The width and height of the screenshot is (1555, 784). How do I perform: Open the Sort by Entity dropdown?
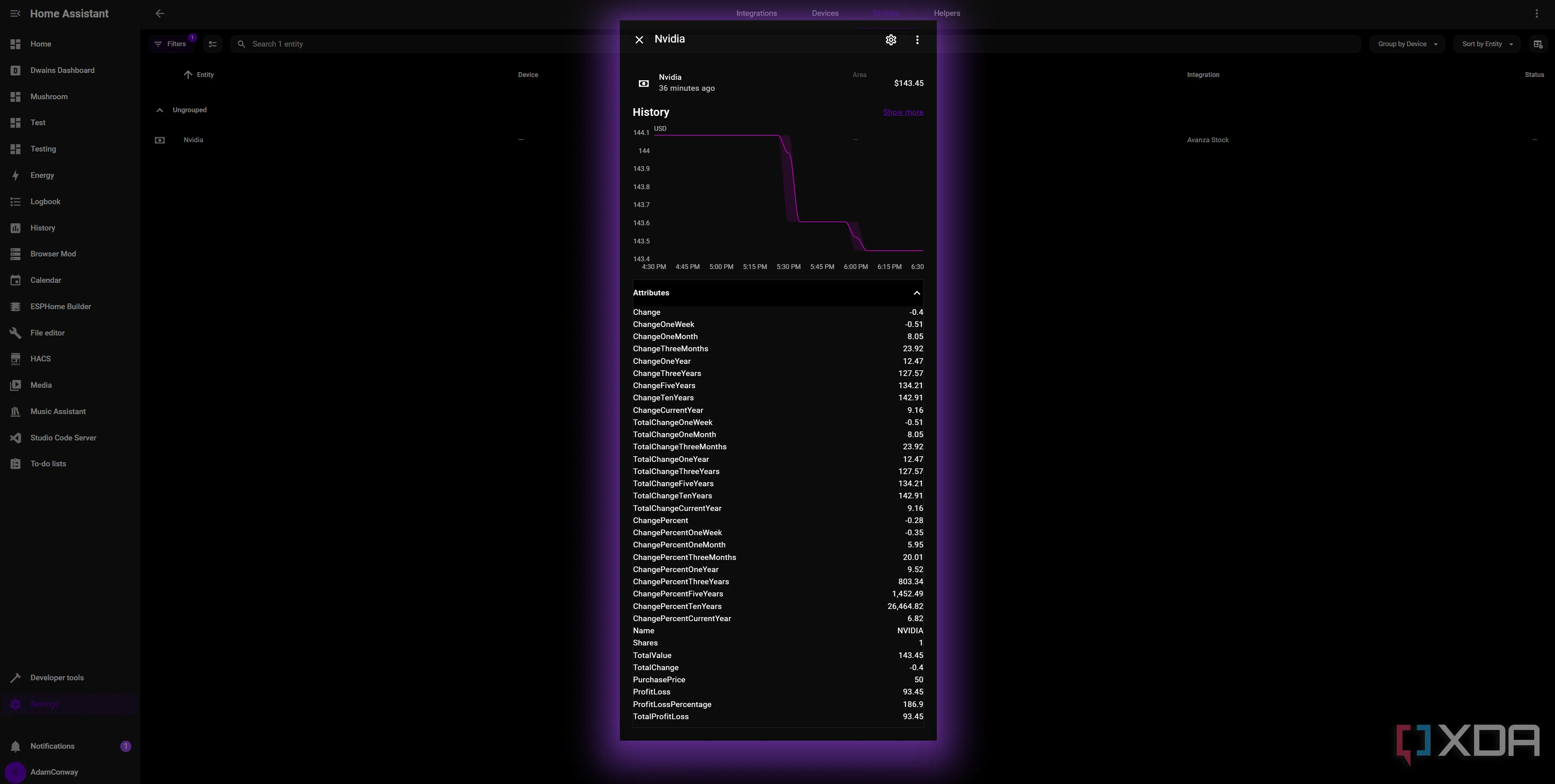point(1487,44)
